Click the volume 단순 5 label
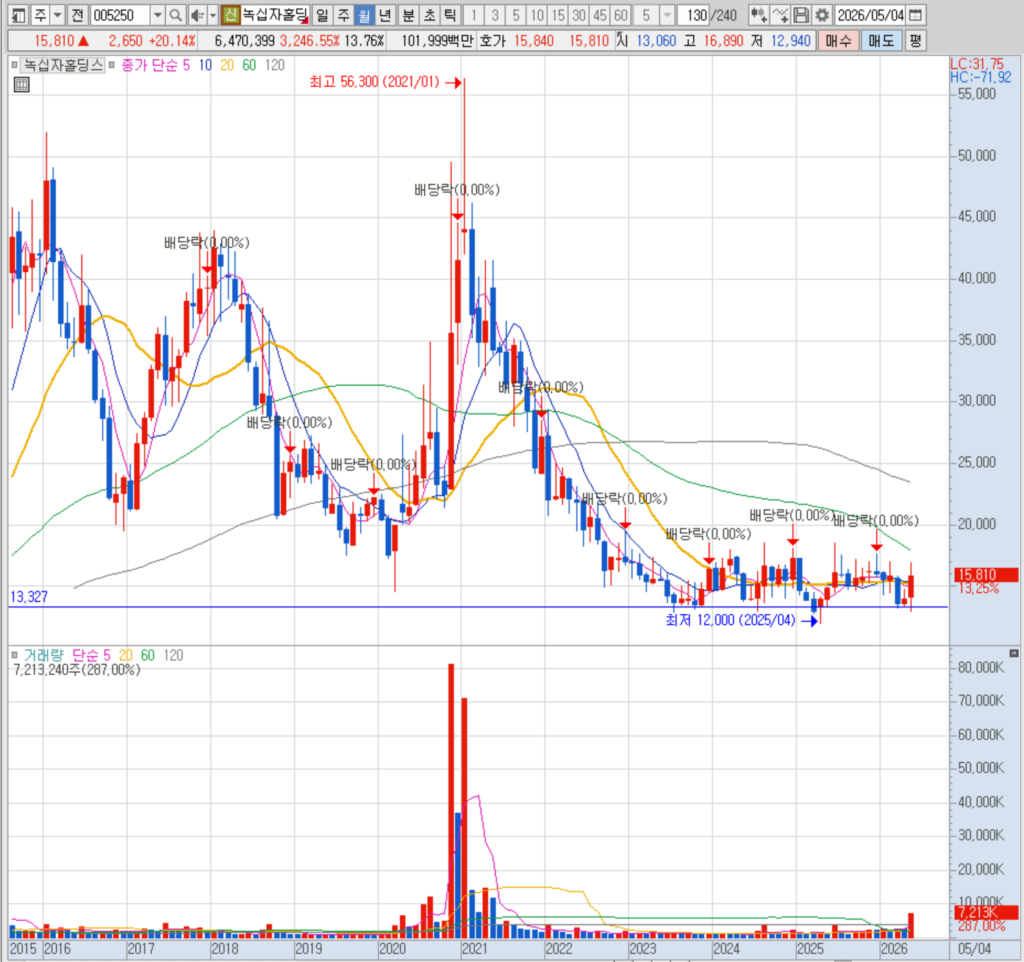This screenshot has width=1024, height=962. (91, 655)
